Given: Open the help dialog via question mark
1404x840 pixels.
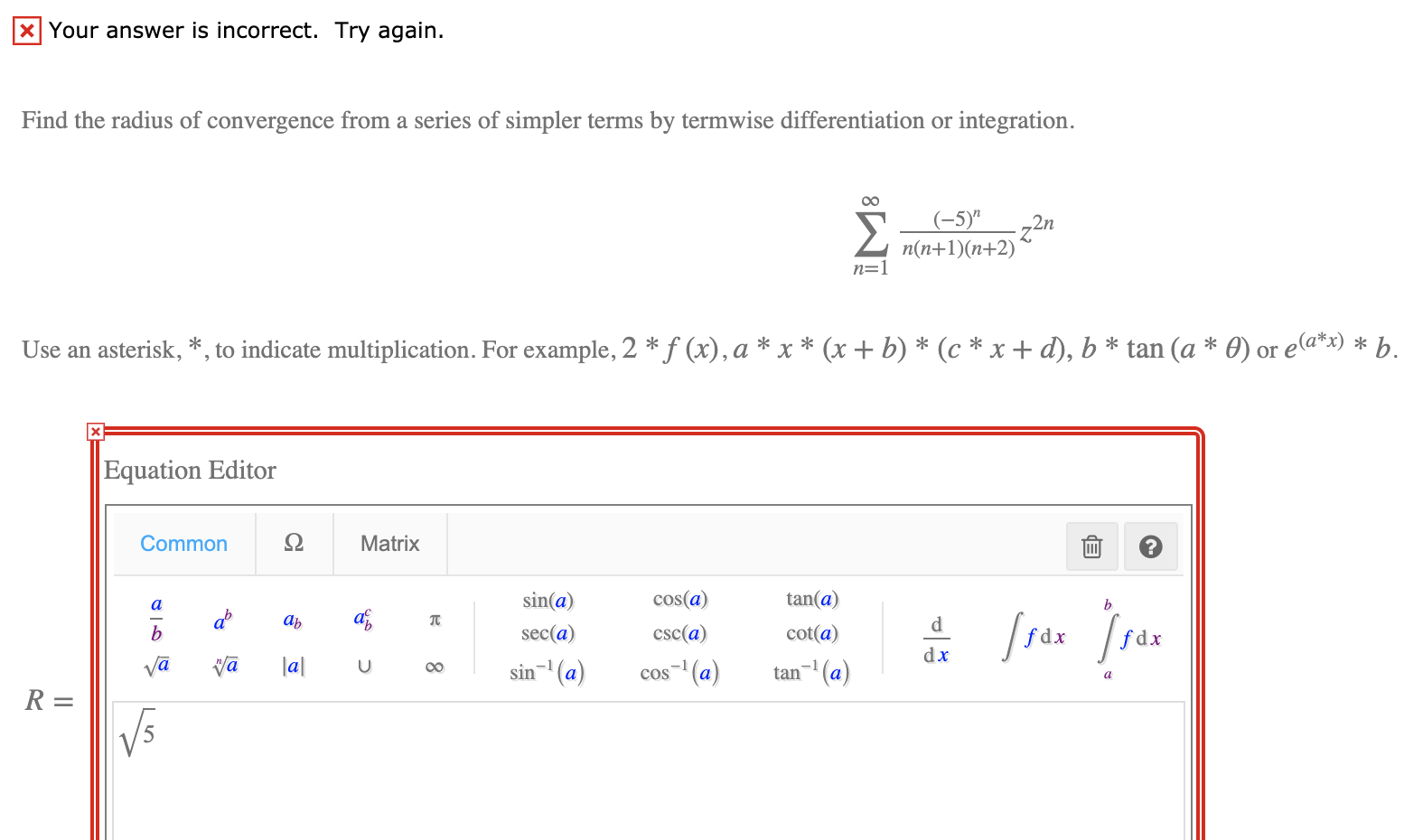Looking at the screenshot, I should point(1150,546).
